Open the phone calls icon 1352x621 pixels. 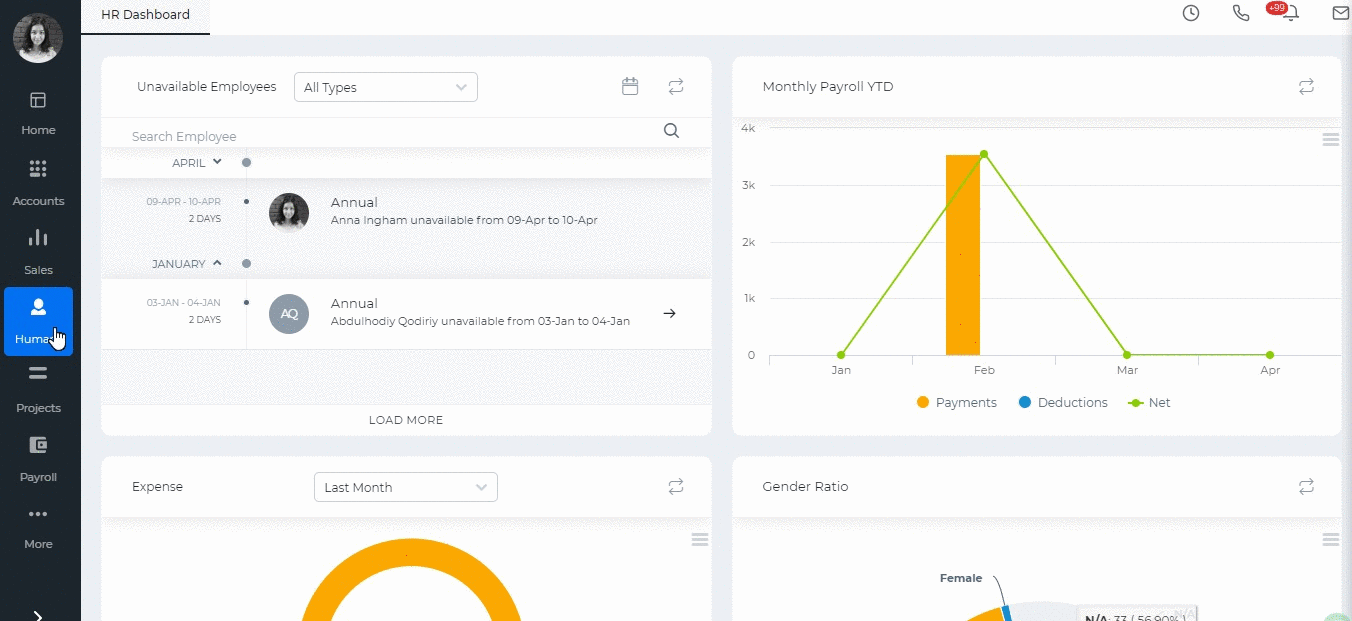click(x=1241, y=13)
